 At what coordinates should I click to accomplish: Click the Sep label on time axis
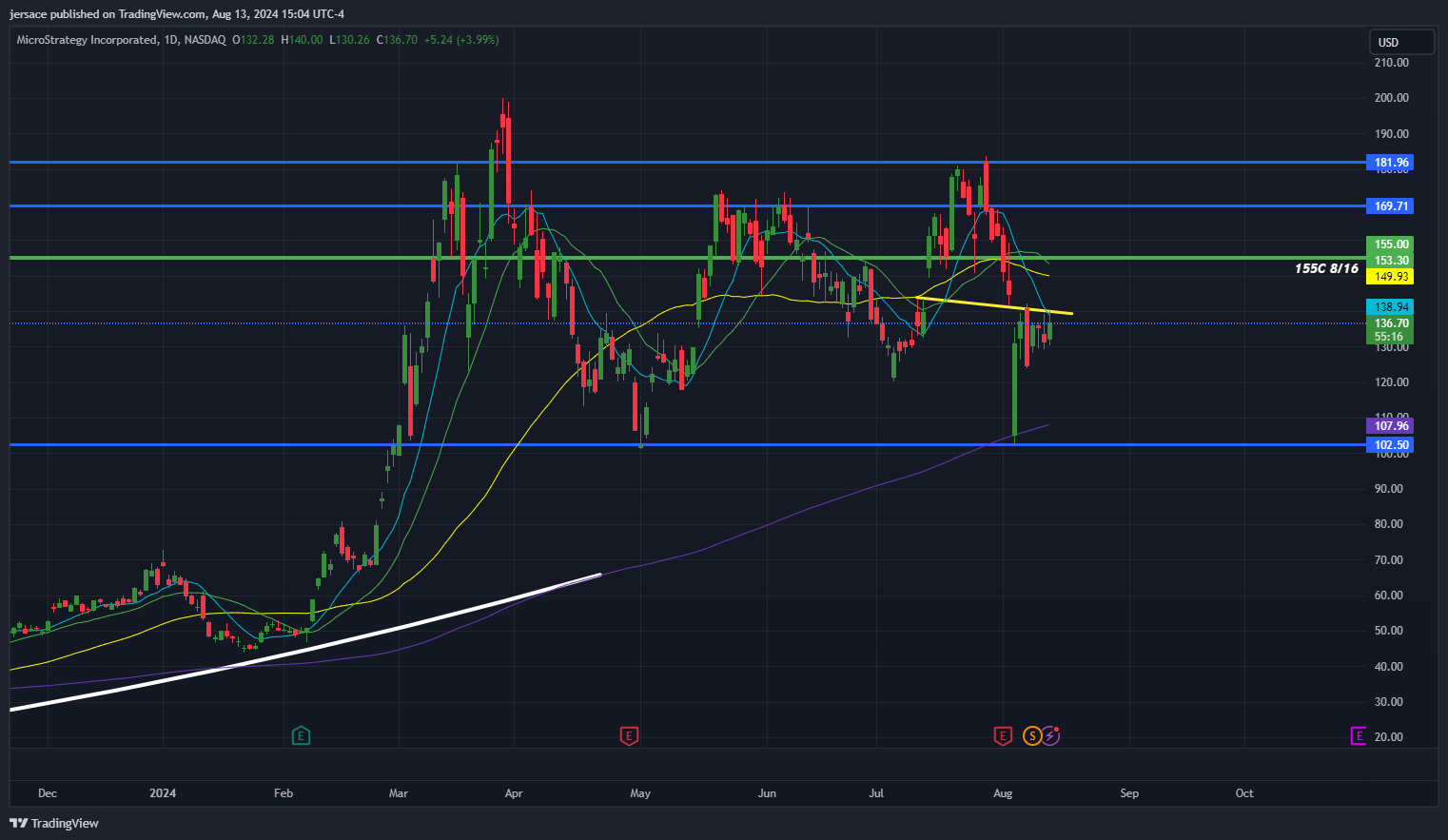pos(1129,793)
